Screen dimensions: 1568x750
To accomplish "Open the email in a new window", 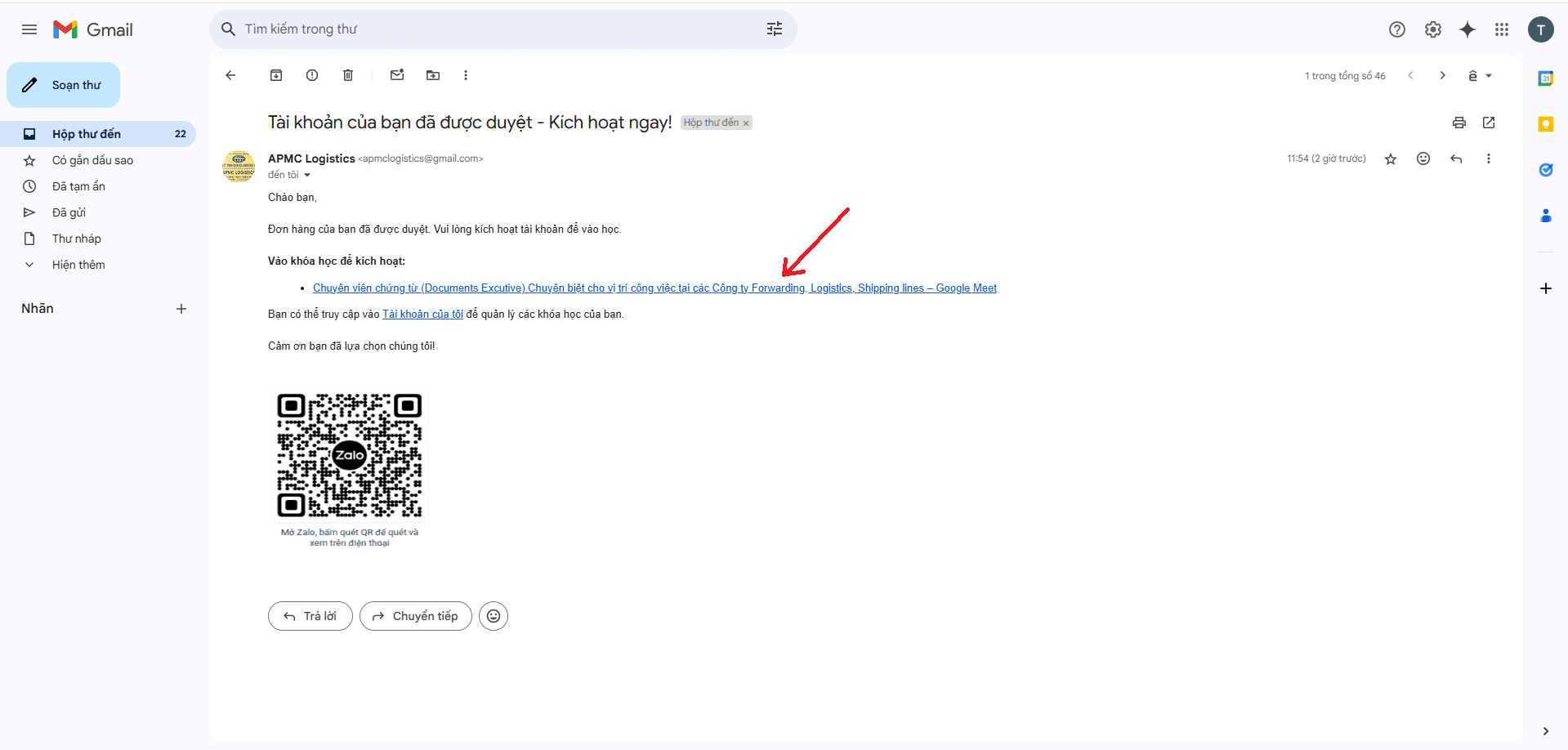I will point(1489,123).
